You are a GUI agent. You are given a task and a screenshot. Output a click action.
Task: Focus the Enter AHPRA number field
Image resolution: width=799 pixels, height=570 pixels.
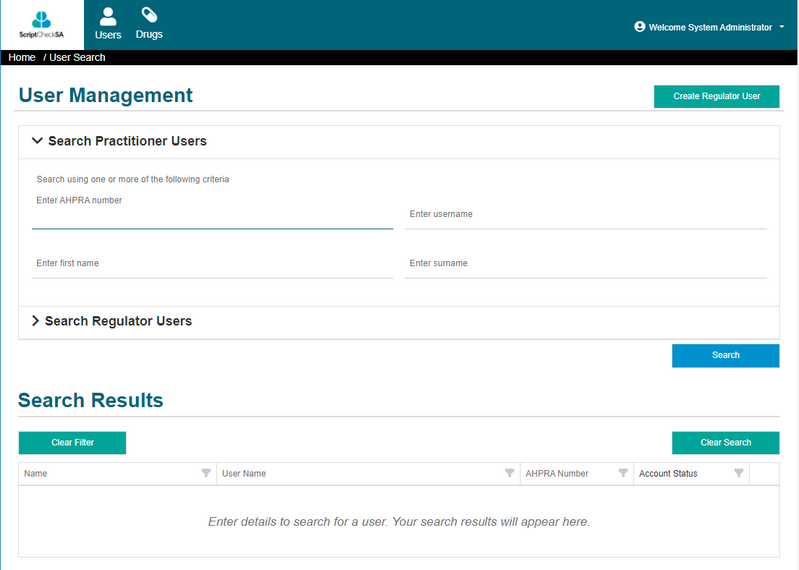pos(212,218)
